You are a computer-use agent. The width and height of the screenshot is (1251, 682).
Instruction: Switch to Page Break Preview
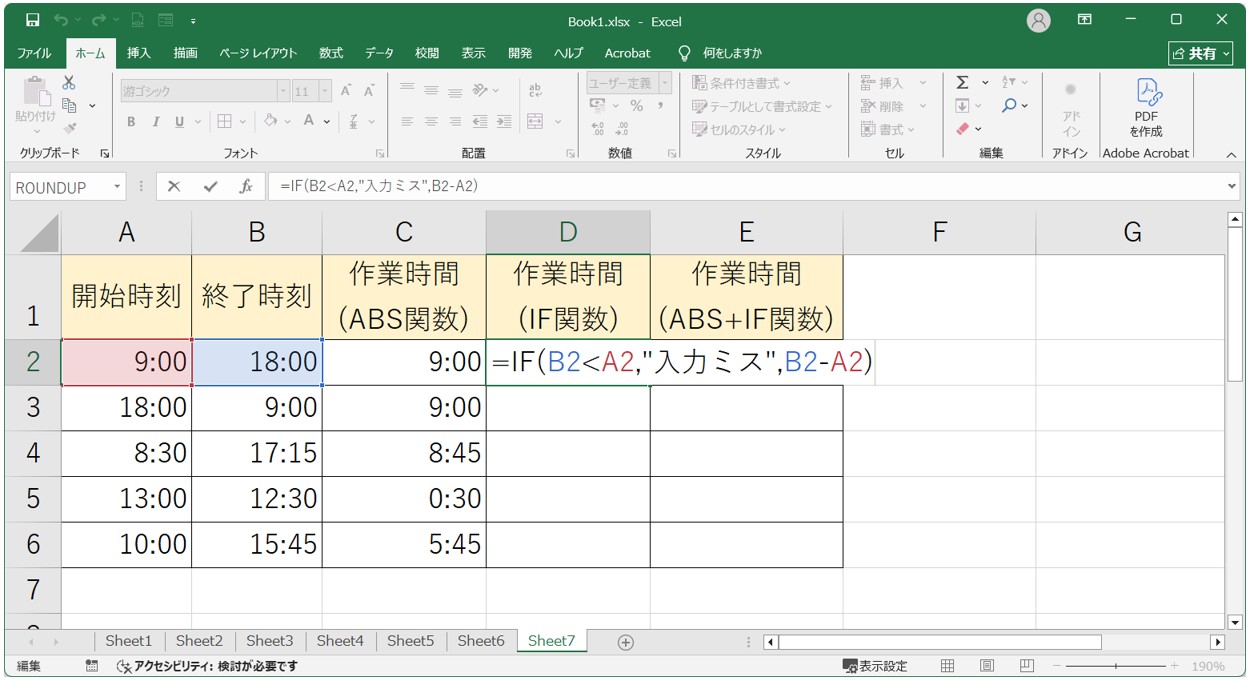tap(1026, 666)
